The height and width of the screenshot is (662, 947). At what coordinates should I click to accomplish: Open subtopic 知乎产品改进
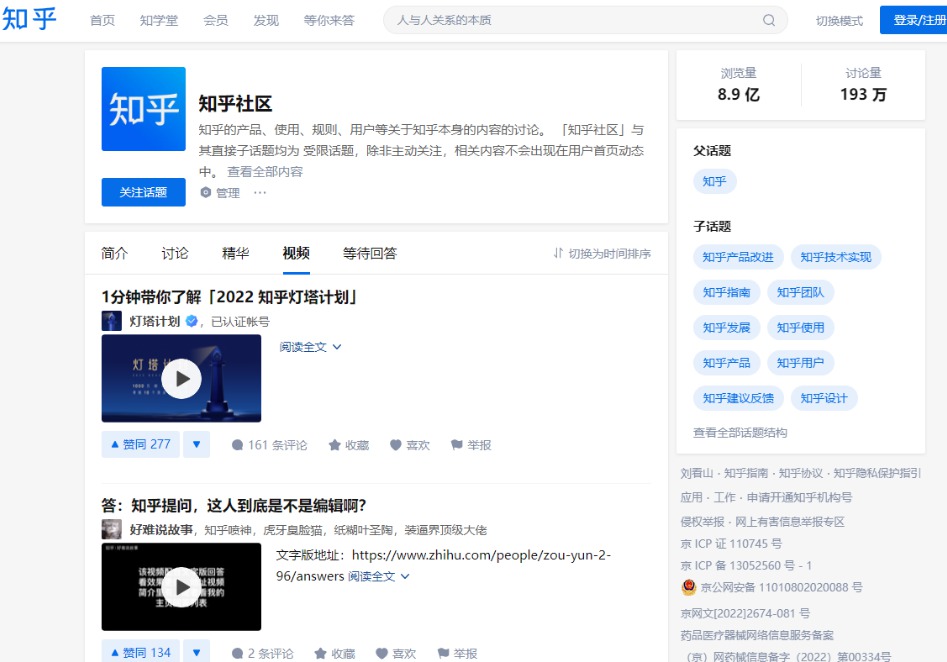point(738,257)
